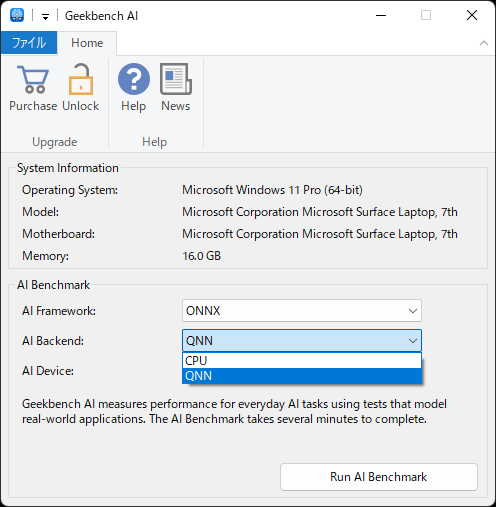Click the Operating System value text

[272, 190]
